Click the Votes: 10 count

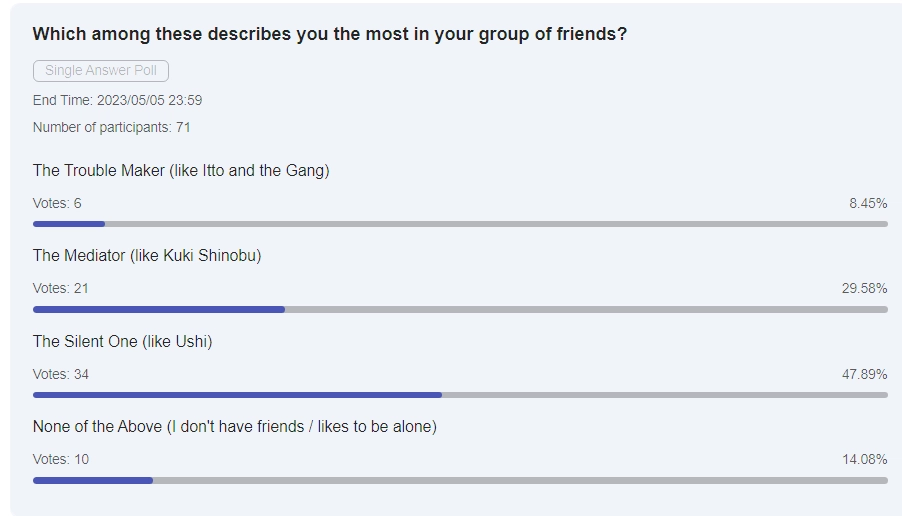pos(61,459)
